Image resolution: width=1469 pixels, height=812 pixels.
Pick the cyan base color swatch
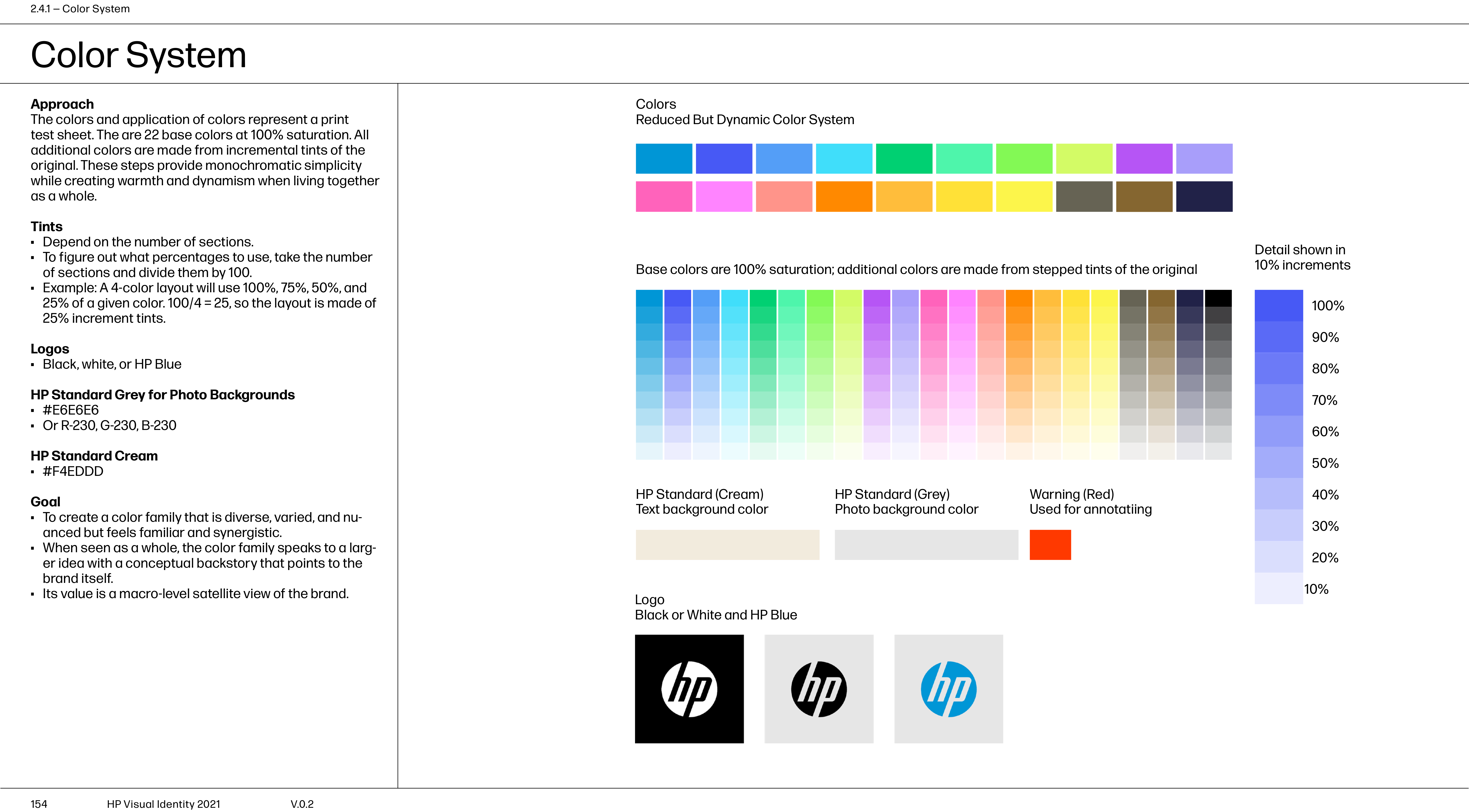click(x=844, y=158)
